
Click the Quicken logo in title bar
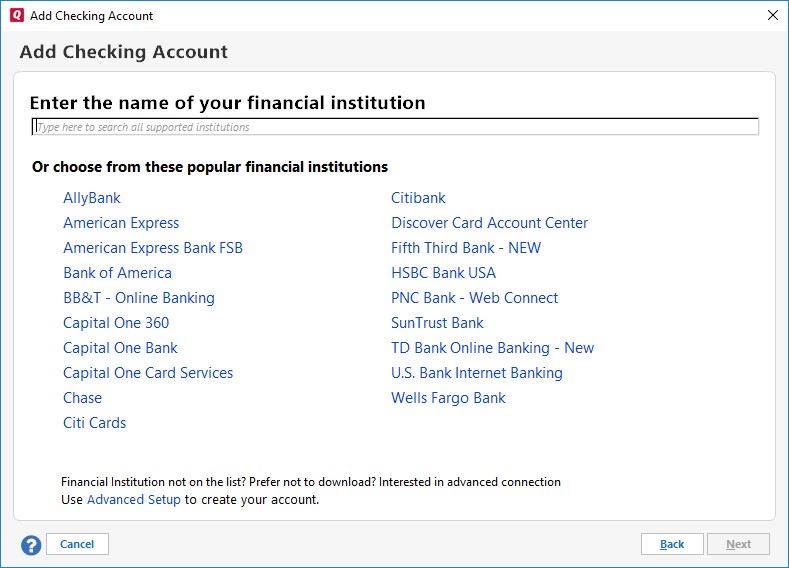click(x=15, y=16)
